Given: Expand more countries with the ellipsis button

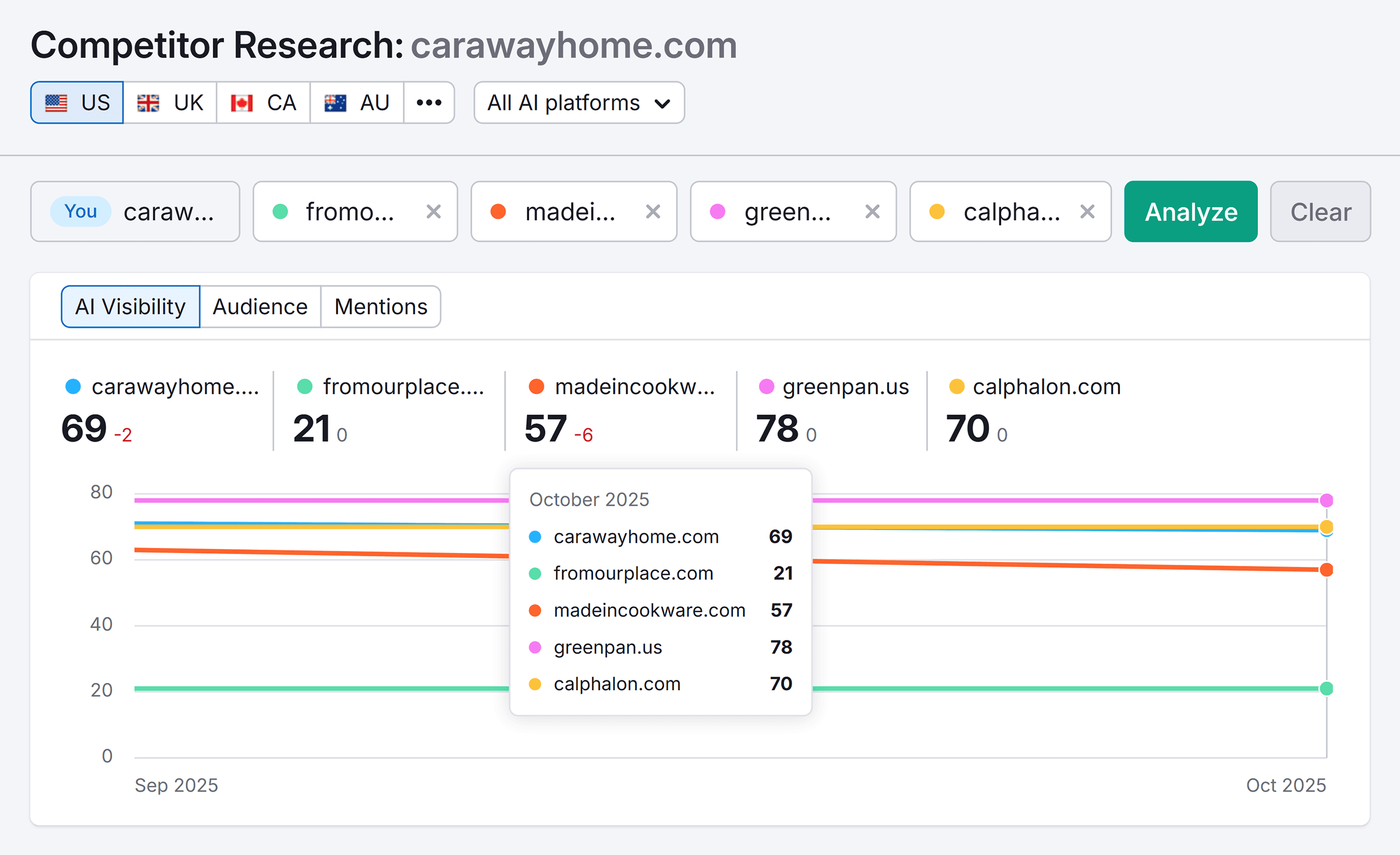Looking at the screenshot, I should point(429,103).
